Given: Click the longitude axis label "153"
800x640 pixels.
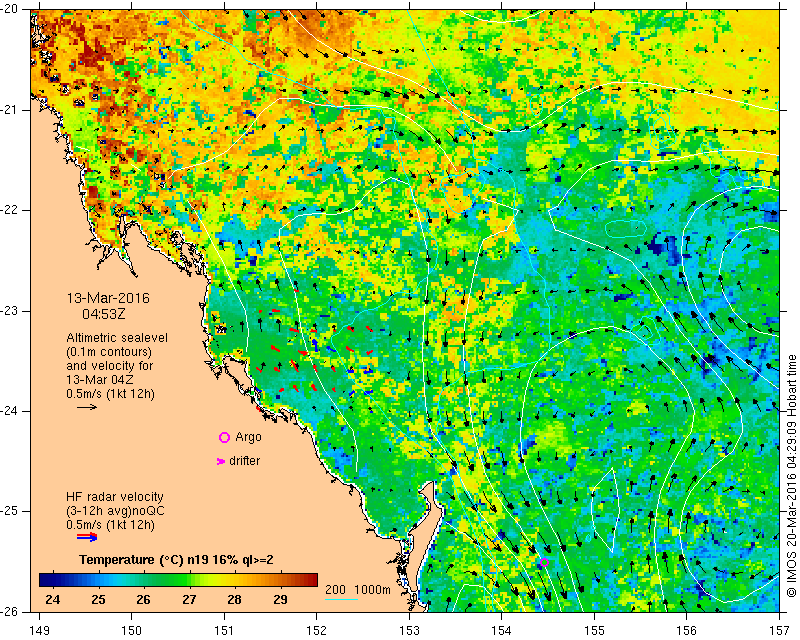Looking at the screenshot, I should 409,631.
